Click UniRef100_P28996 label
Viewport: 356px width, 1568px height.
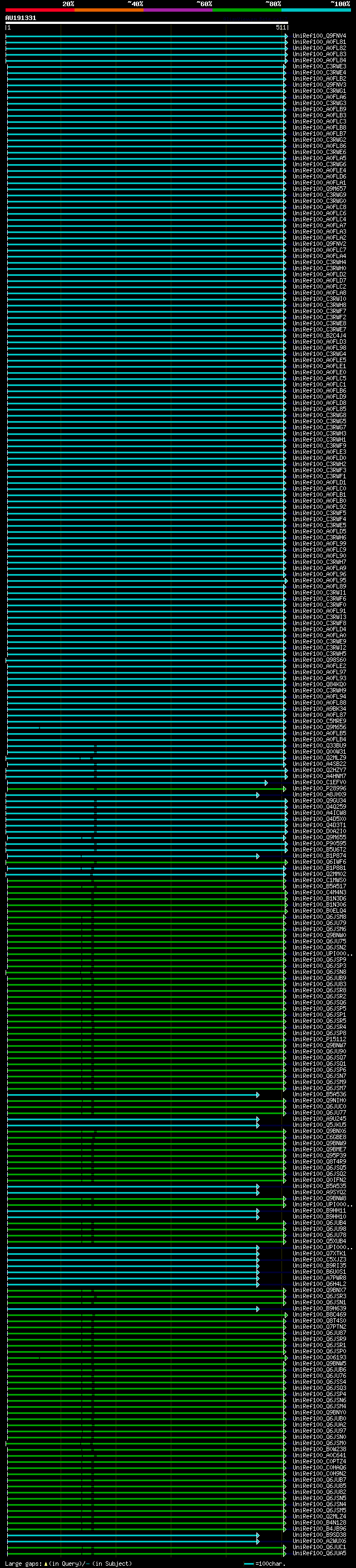[319, 789]
